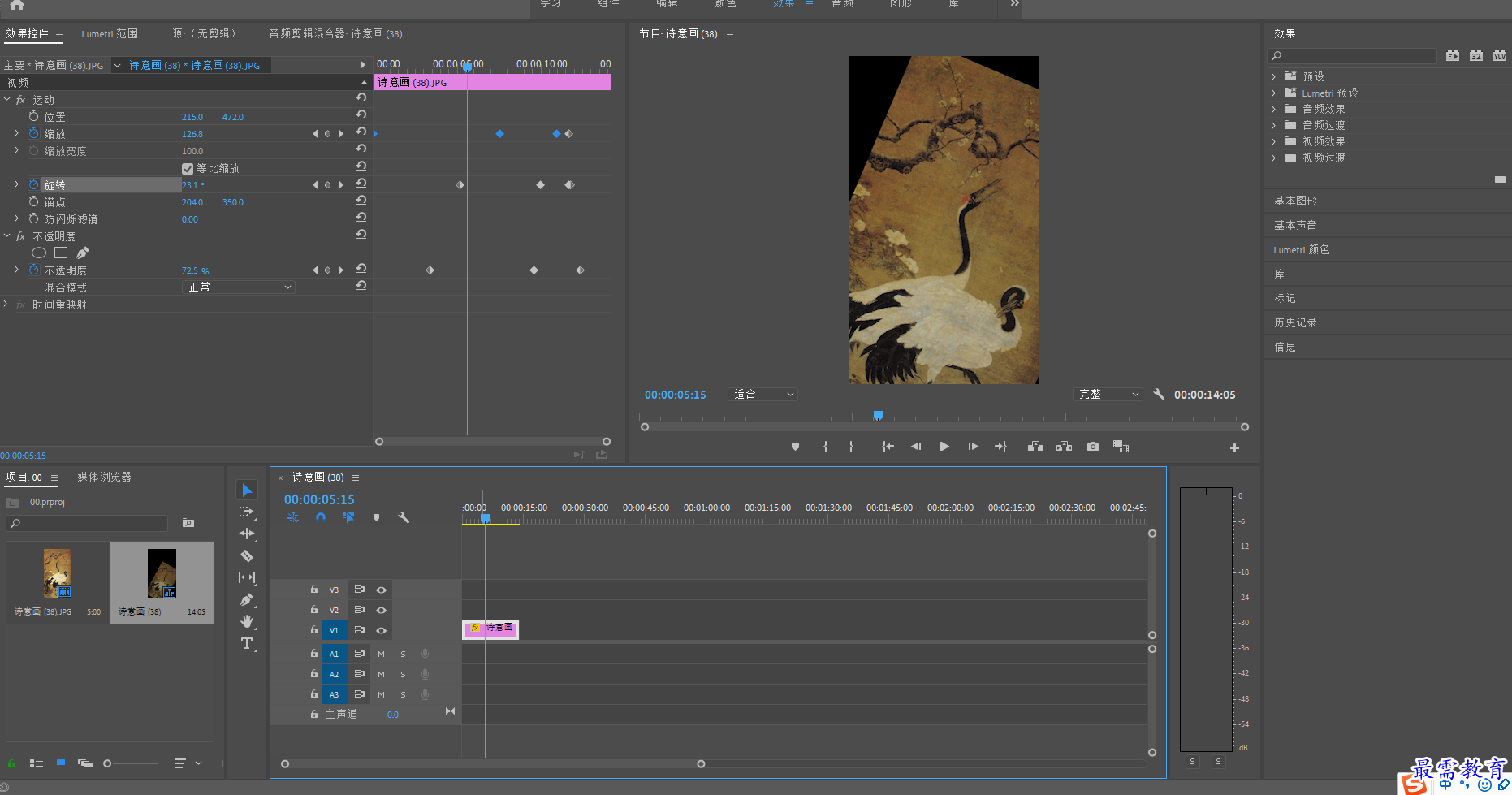The width and height of the screenshot is (1512, 795).
Task: Select free draw bezier mask pen
Action: click(83, 253)
